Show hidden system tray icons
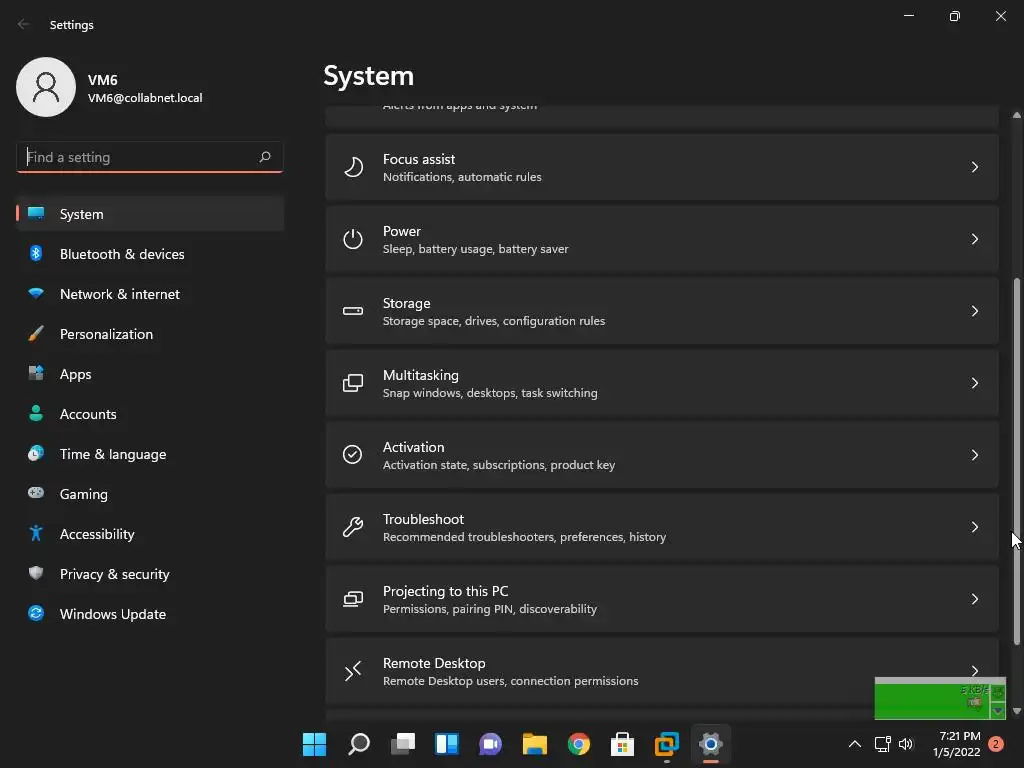Viewport: 1024px width, 768px height. (x=854, y=744)
